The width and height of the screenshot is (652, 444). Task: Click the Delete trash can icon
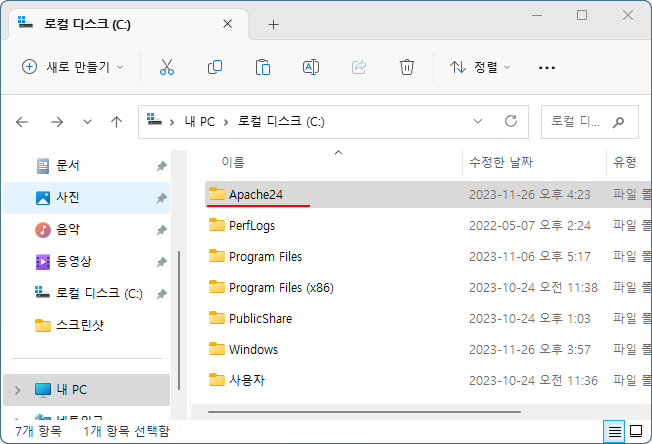(407, 67)
